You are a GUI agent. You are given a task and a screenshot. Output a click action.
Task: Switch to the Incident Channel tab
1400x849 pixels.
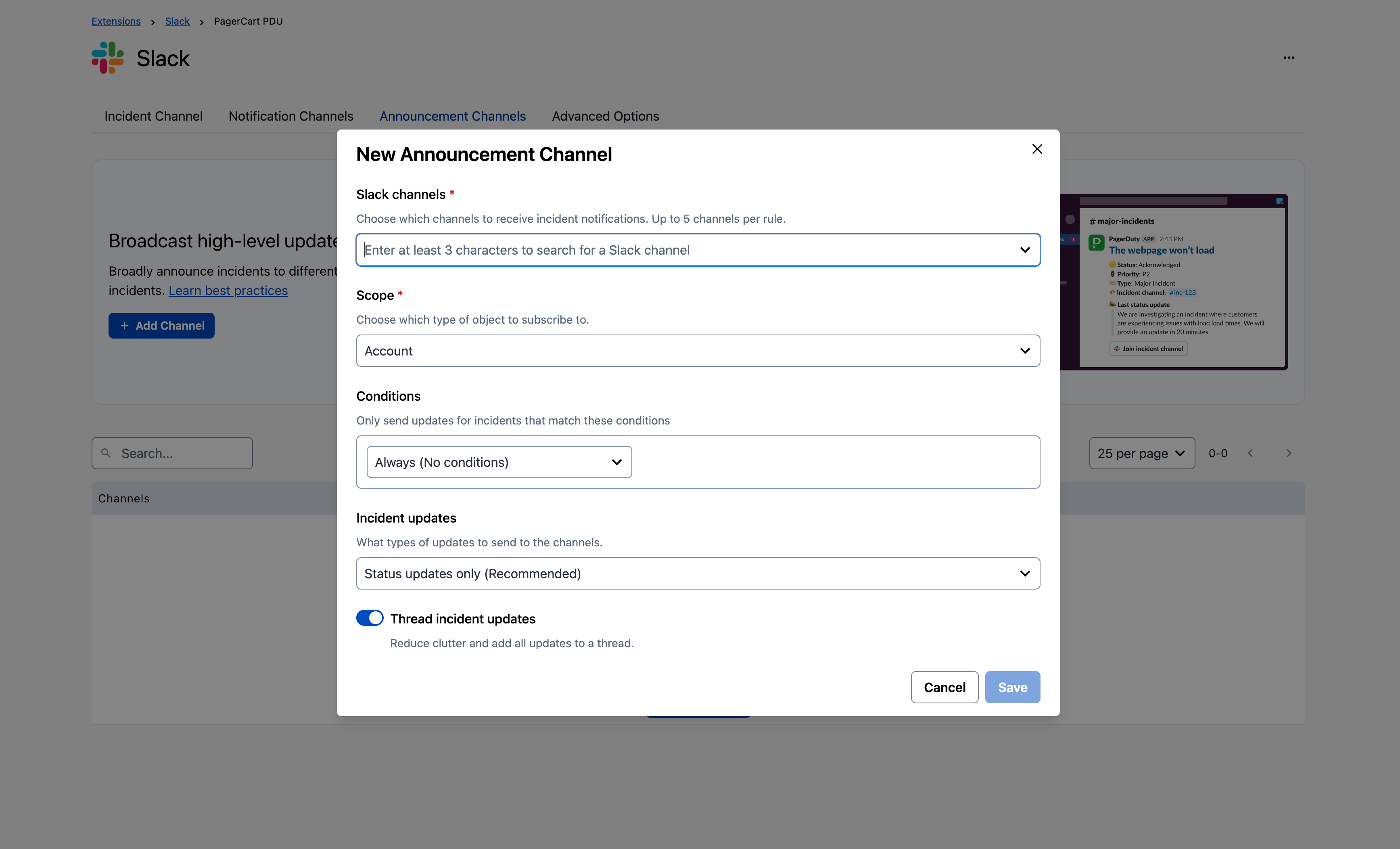[153, 116]
